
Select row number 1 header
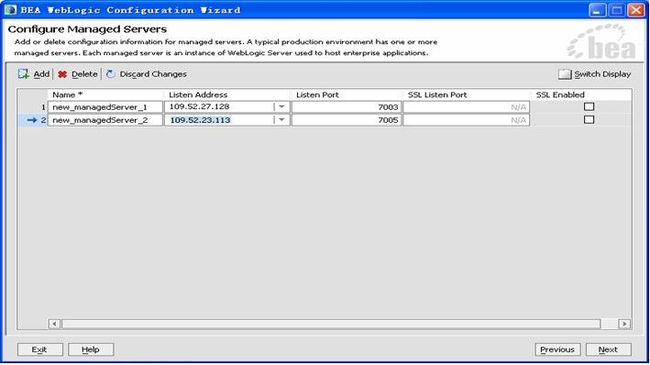pos(33,107)
